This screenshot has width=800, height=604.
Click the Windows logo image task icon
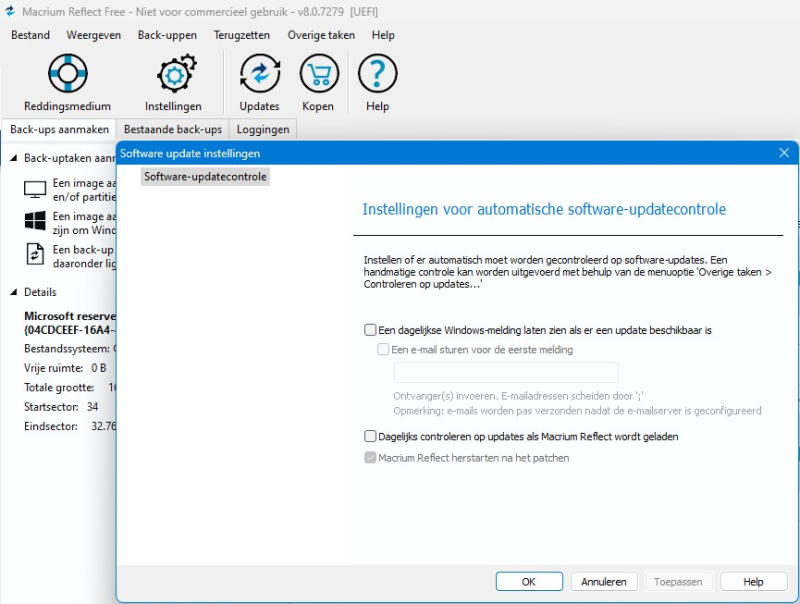(35, 221)
